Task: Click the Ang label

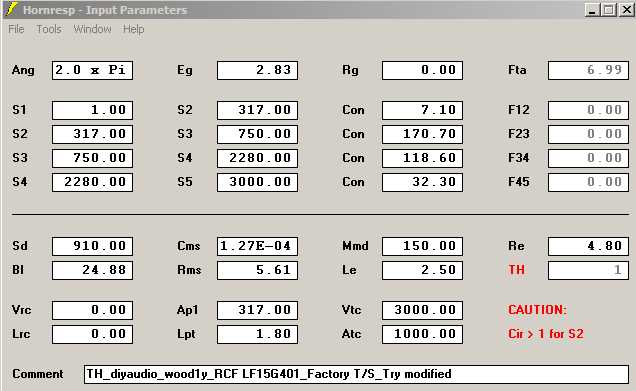Action: tap(23, 70)
